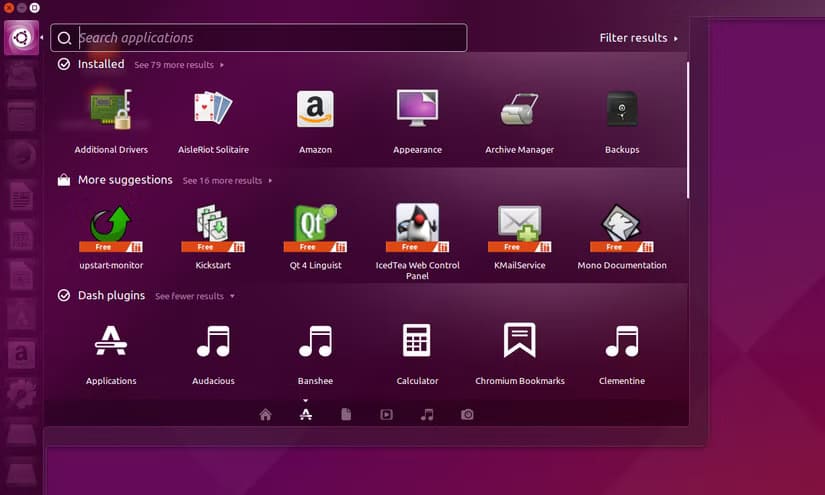Image resolution: width=825 pixels, height=495 pixels.
Task: Open Appearance settings
Action: 417,110
